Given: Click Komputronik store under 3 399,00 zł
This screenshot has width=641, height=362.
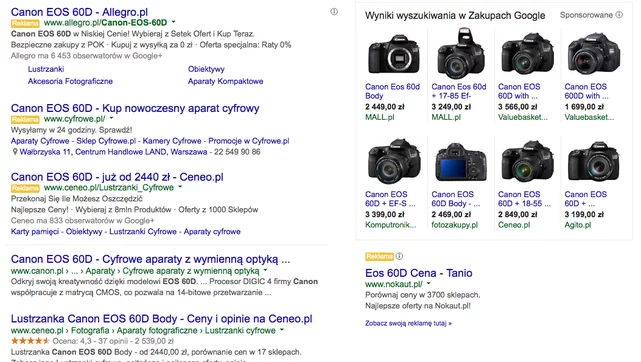Looking at the screenshot, I should [x=390, y=225].
